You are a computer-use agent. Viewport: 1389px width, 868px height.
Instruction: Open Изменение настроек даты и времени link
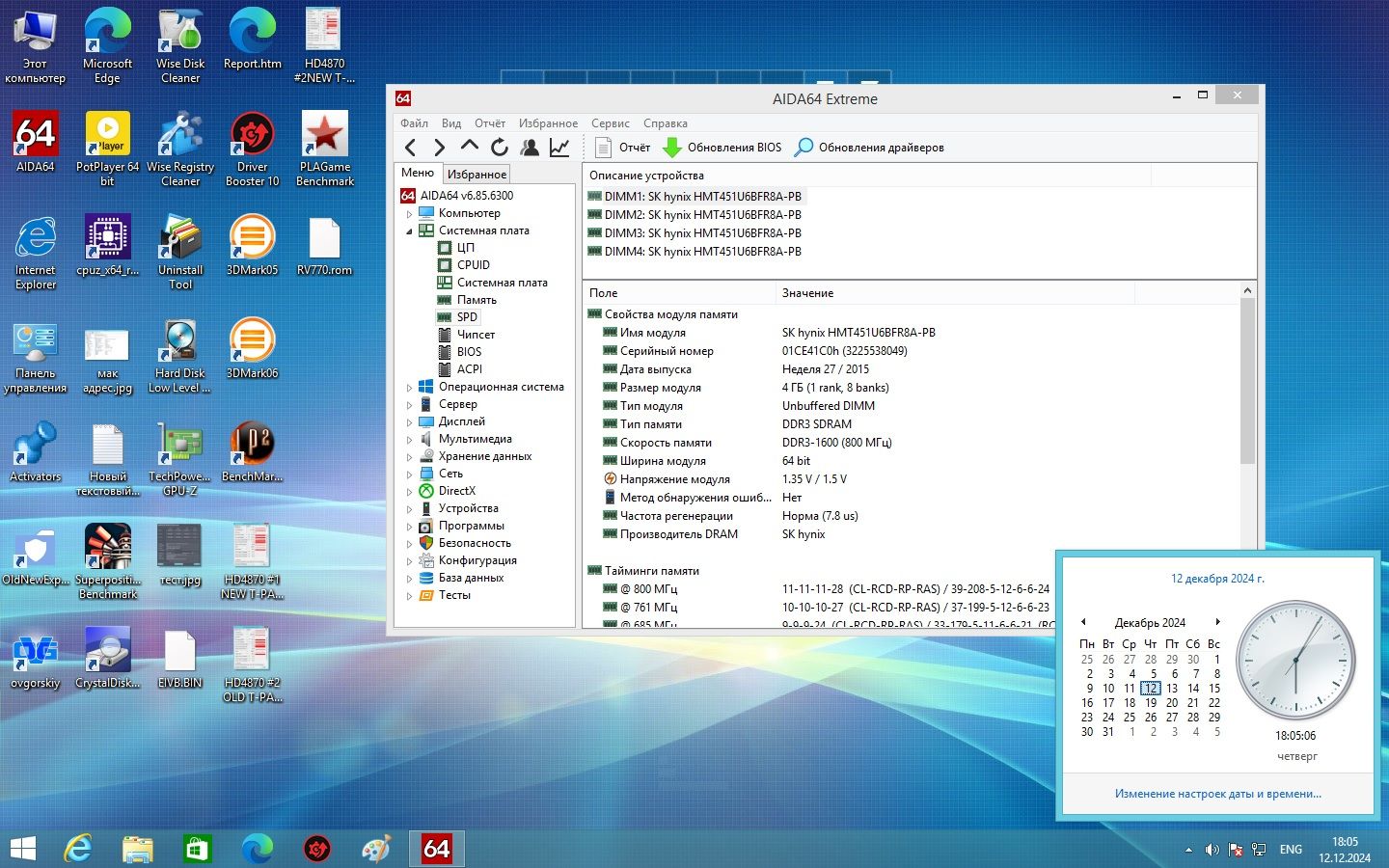[1218, 794]
